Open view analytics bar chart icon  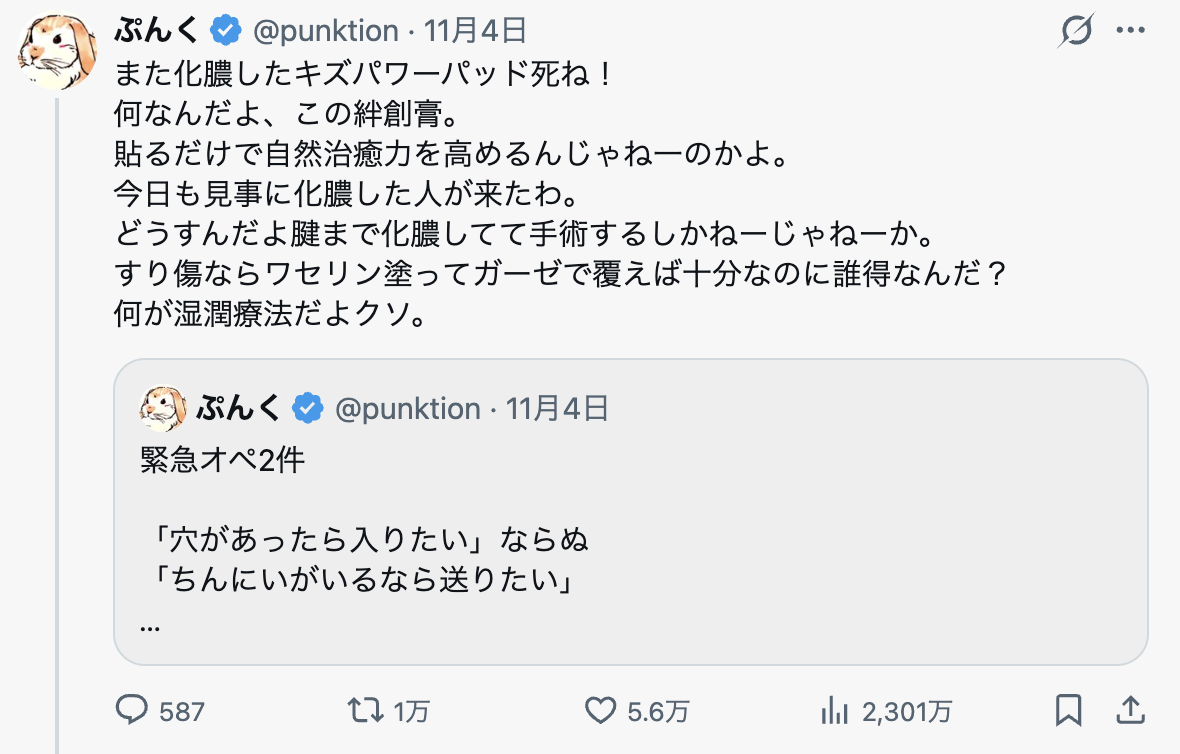click(834, 711)
